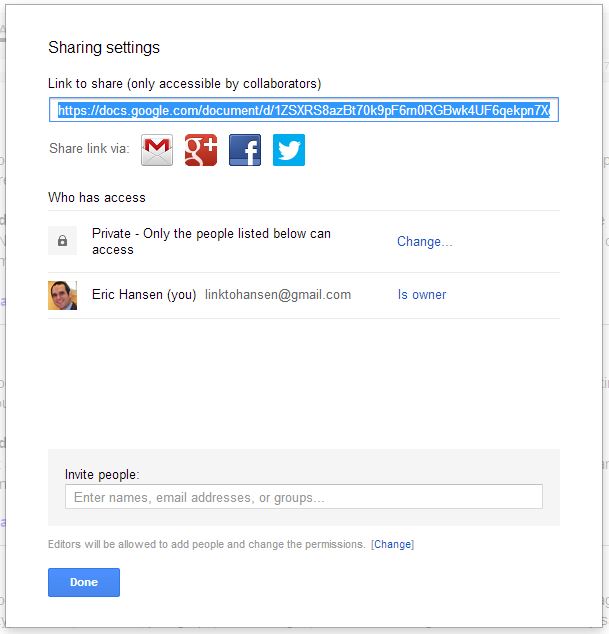Screen dimensions: 609x634
Task: Click the "Invite people:" label
Action: (x=102, y=474)
